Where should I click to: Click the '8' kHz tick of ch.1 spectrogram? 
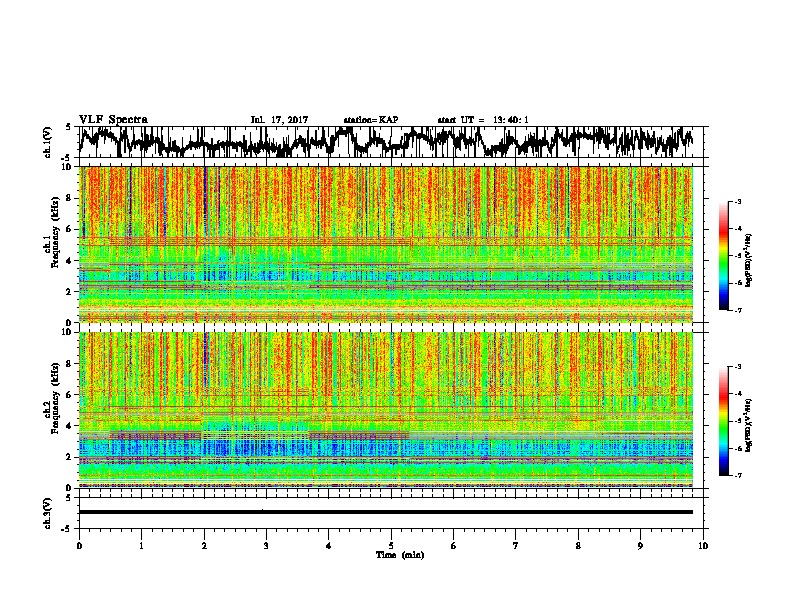70,198
